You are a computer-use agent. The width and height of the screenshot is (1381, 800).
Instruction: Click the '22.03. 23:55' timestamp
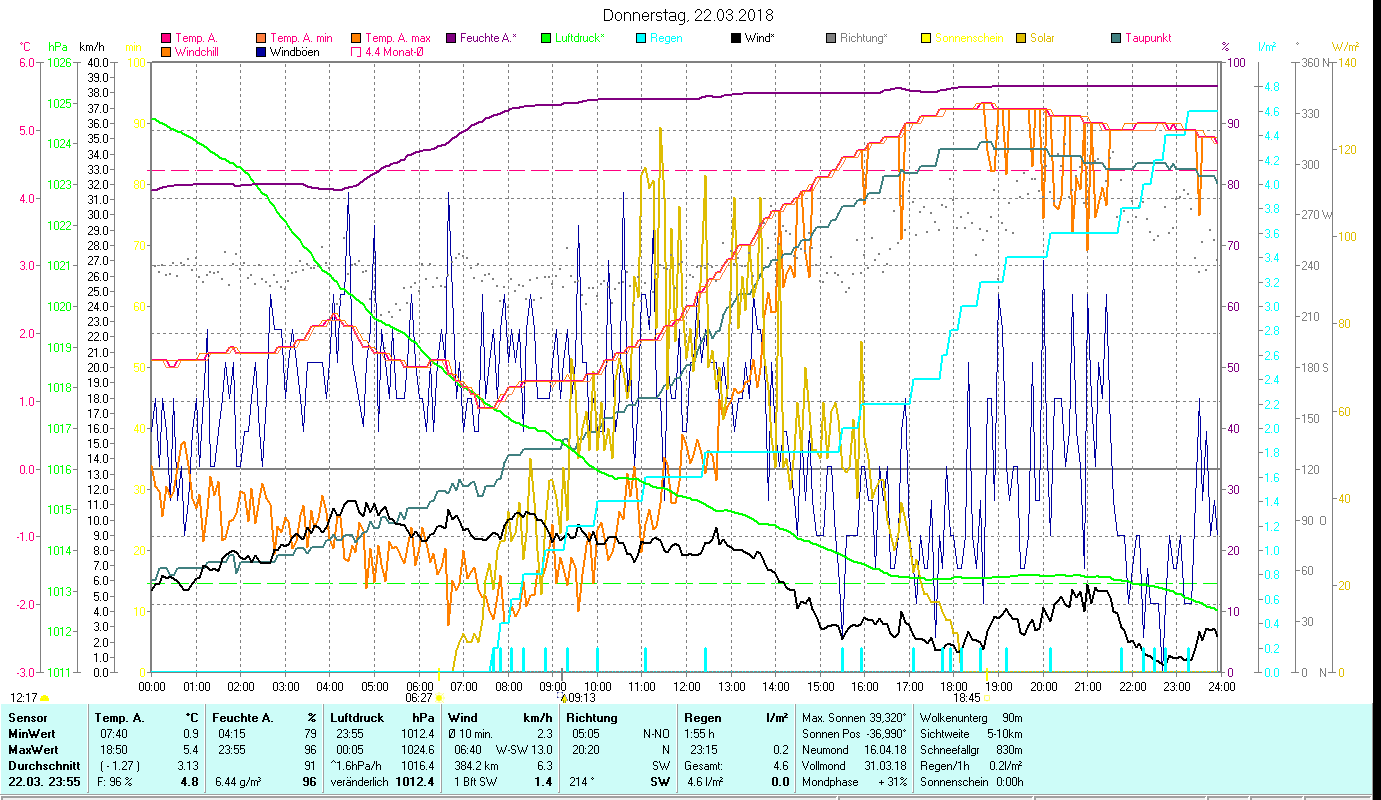tap(43, 782)
